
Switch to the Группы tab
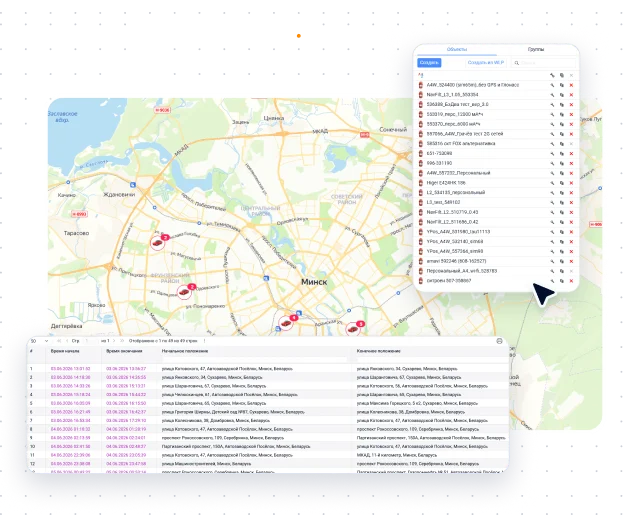(536, 49)
